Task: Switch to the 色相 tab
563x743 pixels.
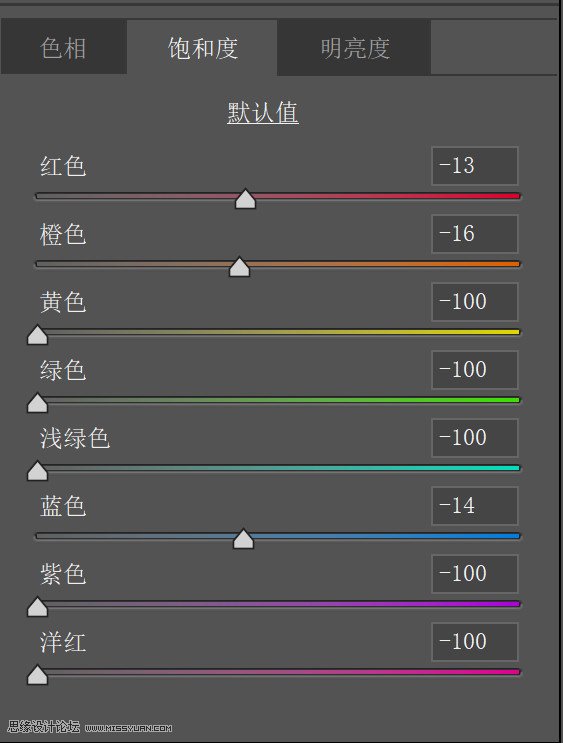Action: coord(64,46)
